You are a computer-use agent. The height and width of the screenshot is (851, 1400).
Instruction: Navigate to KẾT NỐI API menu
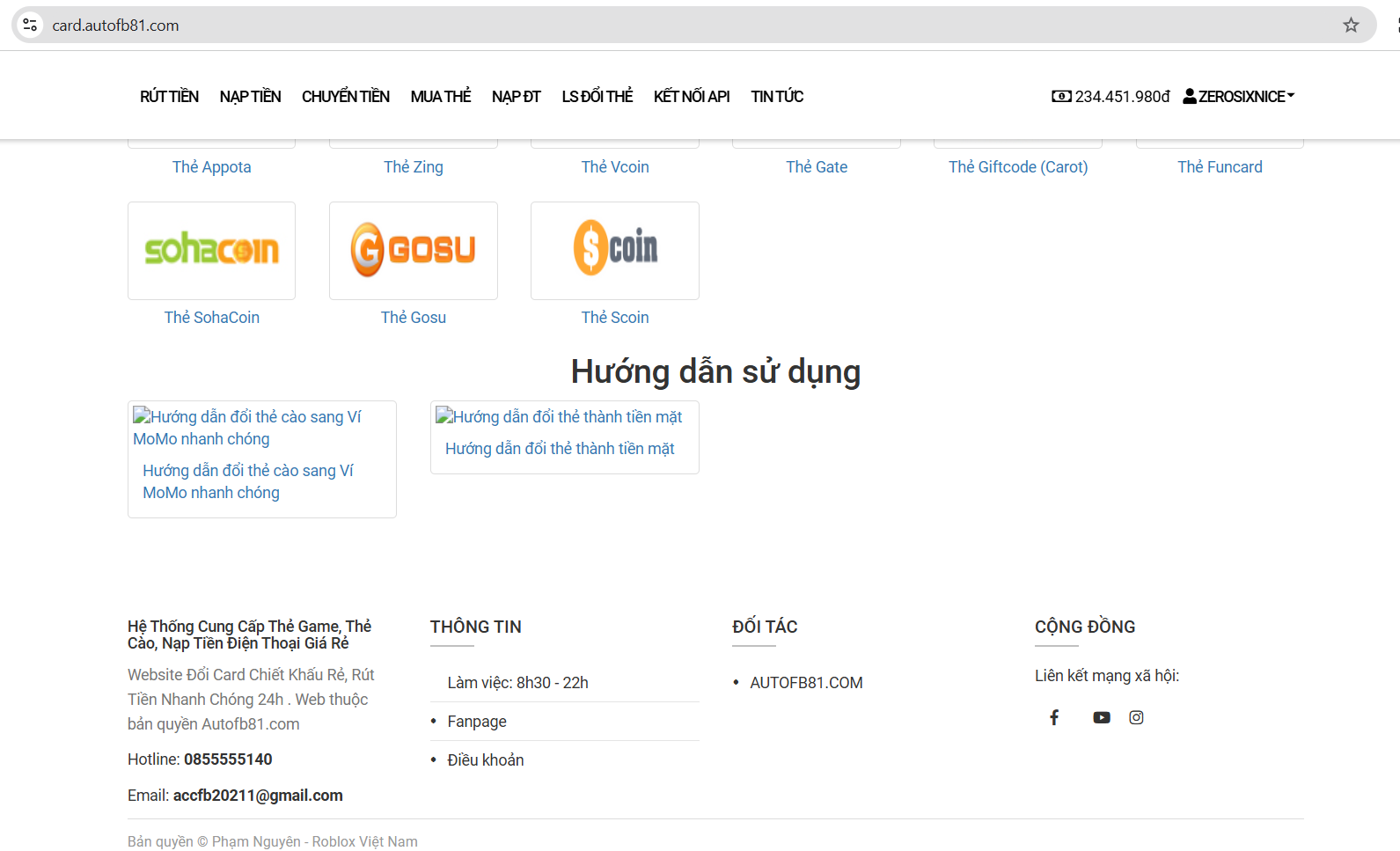coord(692,97)
